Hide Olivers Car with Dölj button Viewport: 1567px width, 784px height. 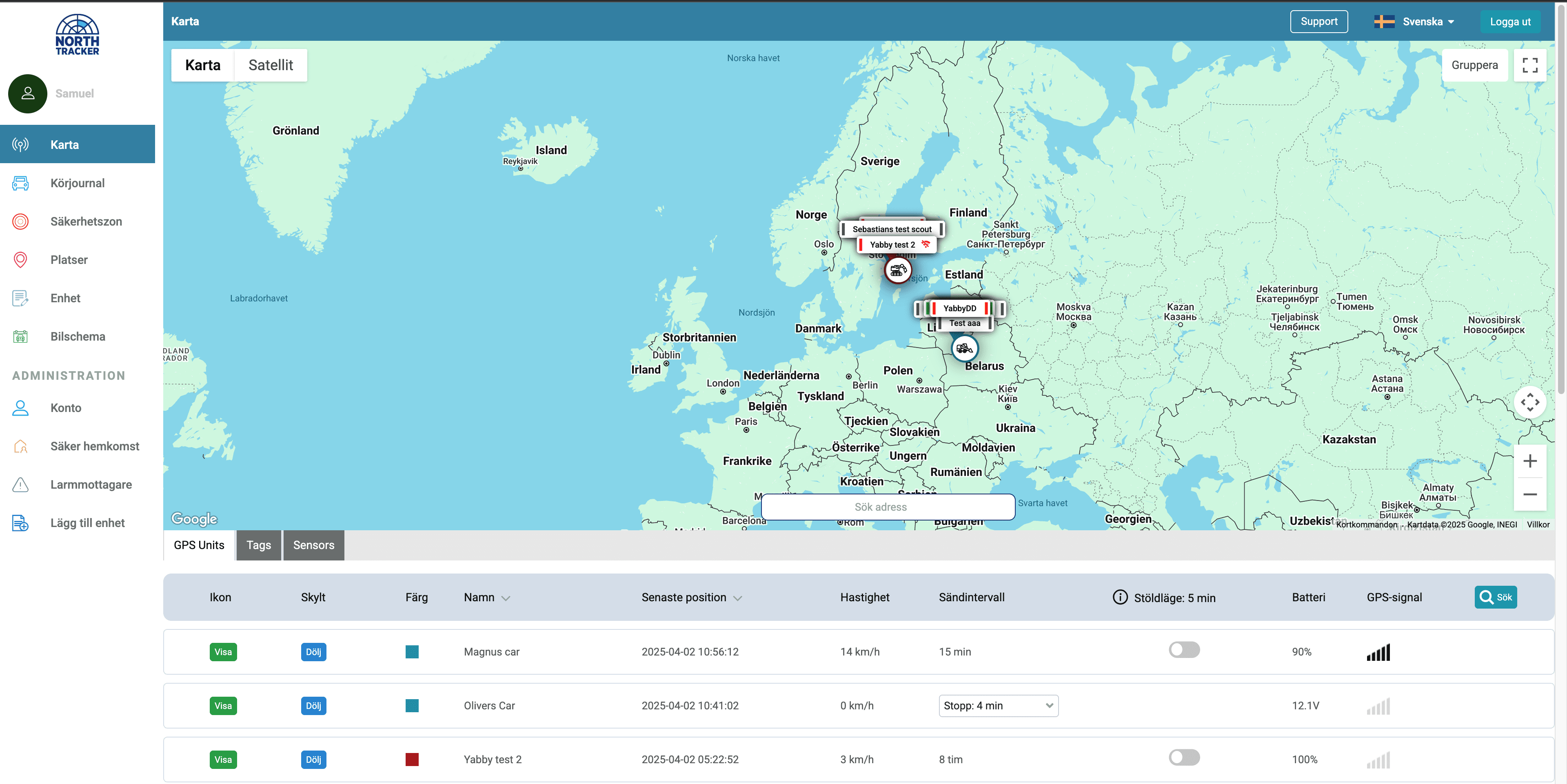313,706
